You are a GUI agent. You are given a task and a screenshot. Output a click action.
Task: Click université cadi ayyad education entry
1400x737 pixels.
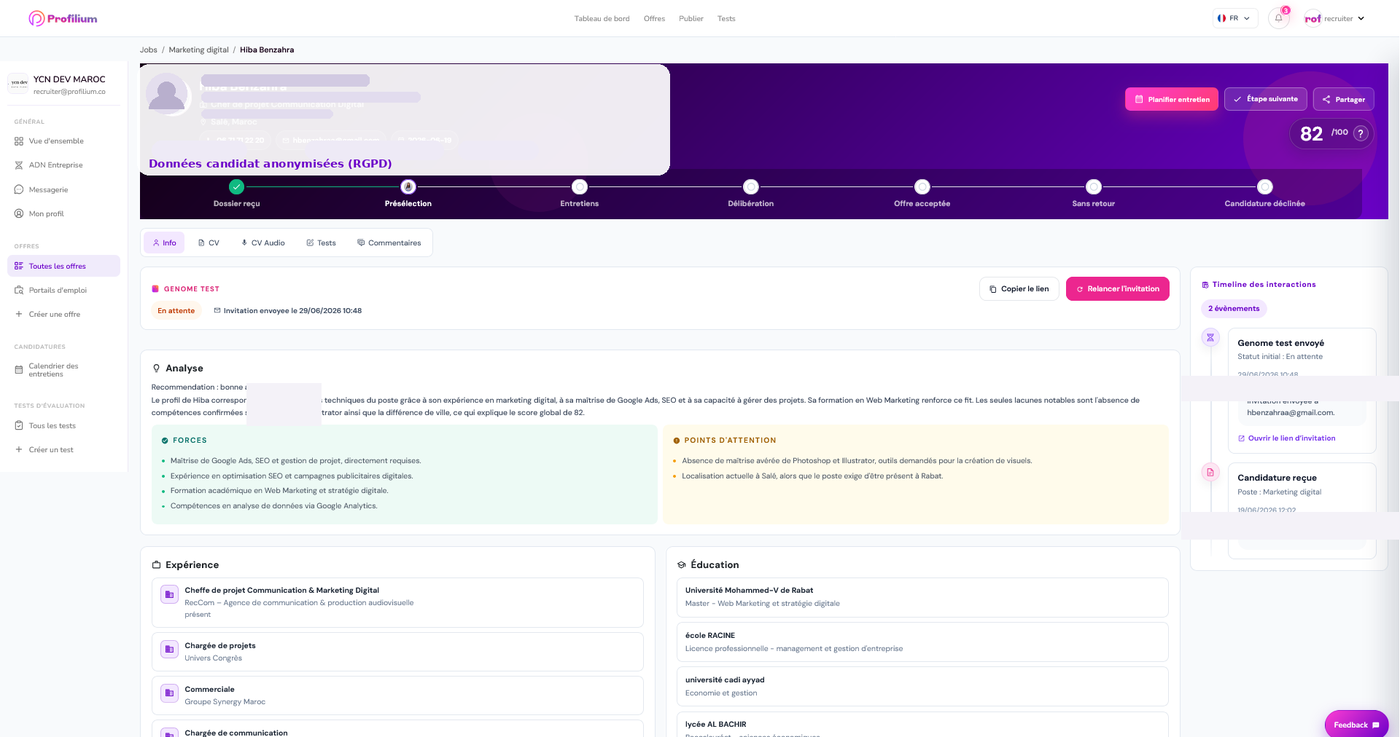pos(922,686)
